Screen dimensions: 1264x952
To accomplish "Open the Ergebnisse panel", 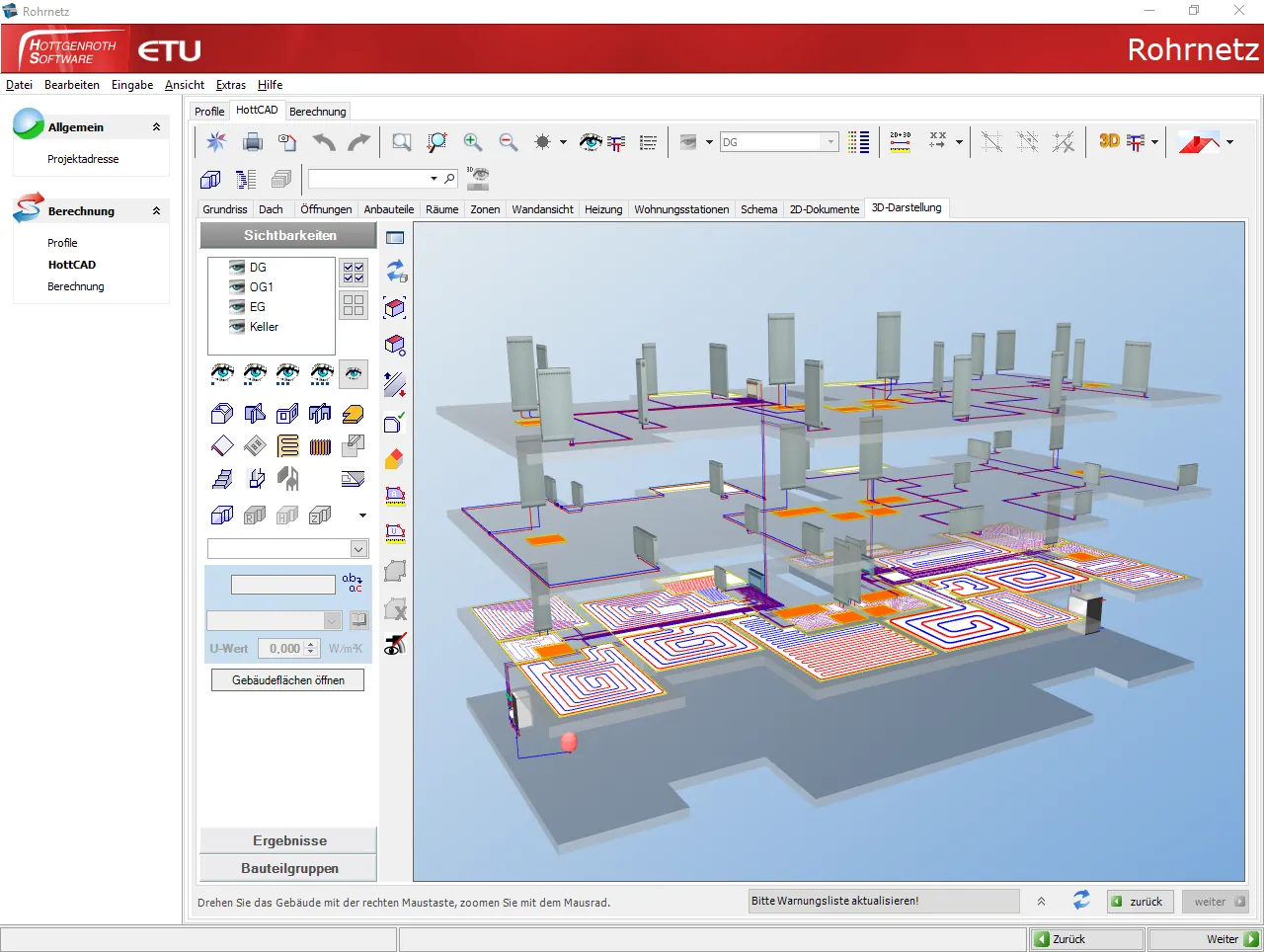I will click(289, 840).
